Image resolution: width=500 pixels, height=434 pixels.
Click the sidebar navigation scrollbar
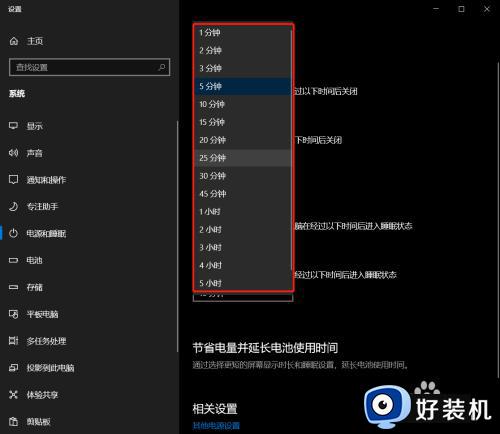177,237
